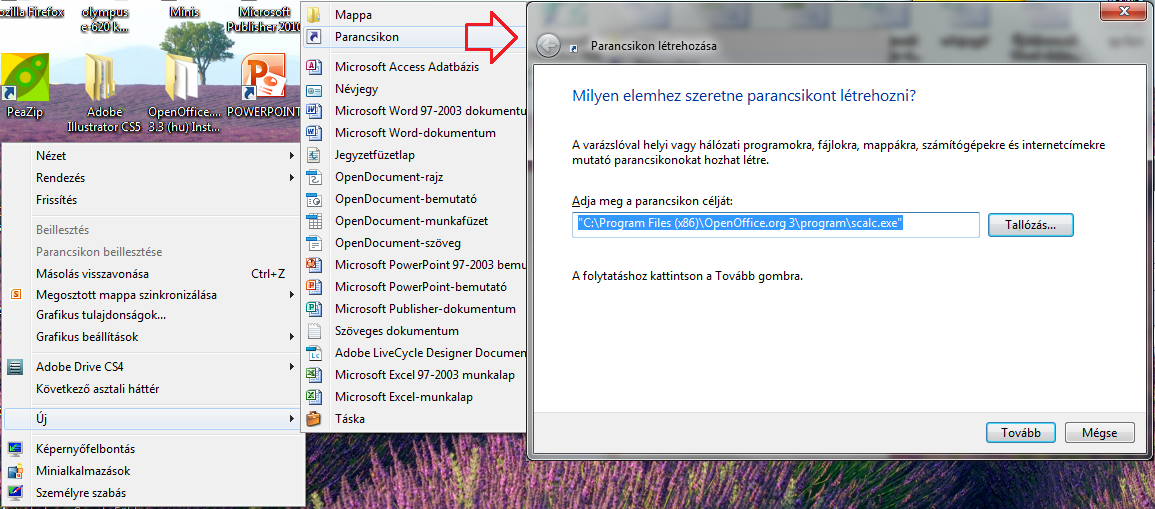1155x509 pixels.
Task: Click the Microsoft Publisher 2010 desktop label
Action: click(x=265, y=20)
